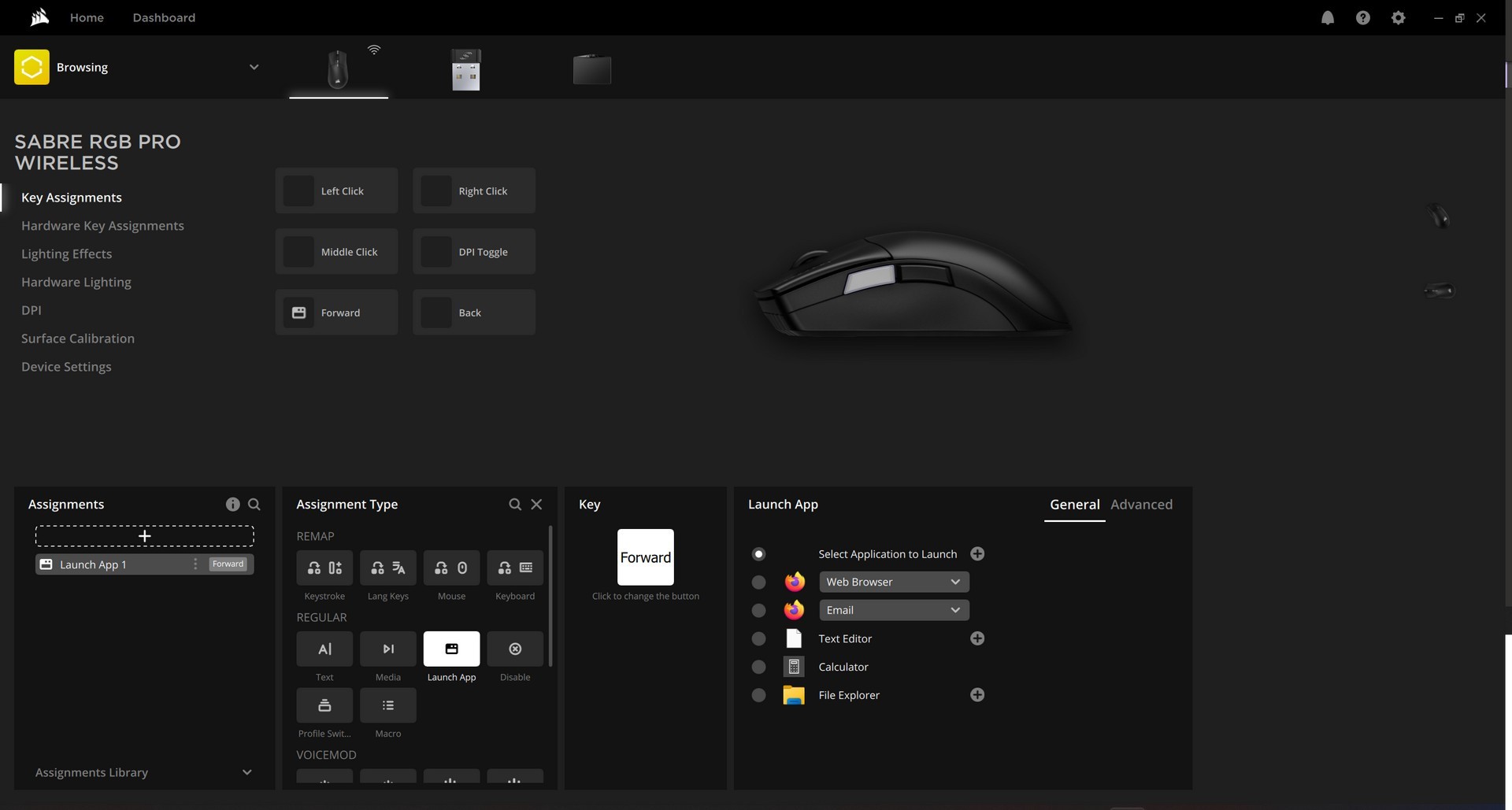Select the DPI Toggle button

click(474, 251)
